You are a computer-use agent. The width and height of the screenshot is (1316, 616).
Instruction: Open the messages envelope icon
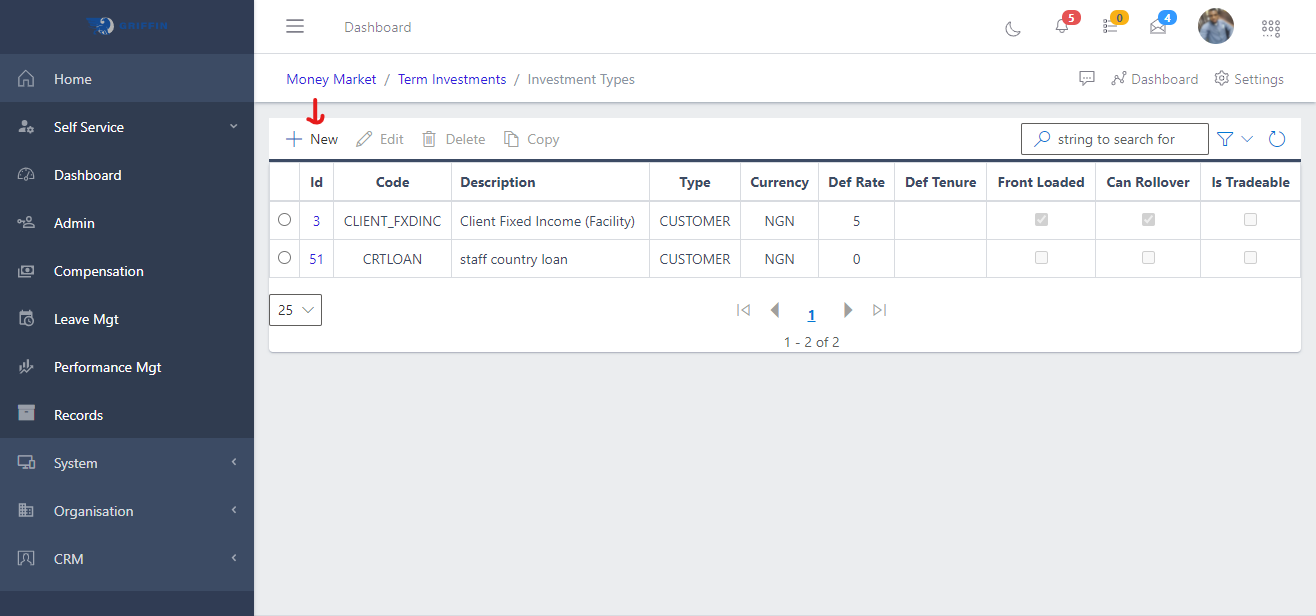coord(1157,28)
